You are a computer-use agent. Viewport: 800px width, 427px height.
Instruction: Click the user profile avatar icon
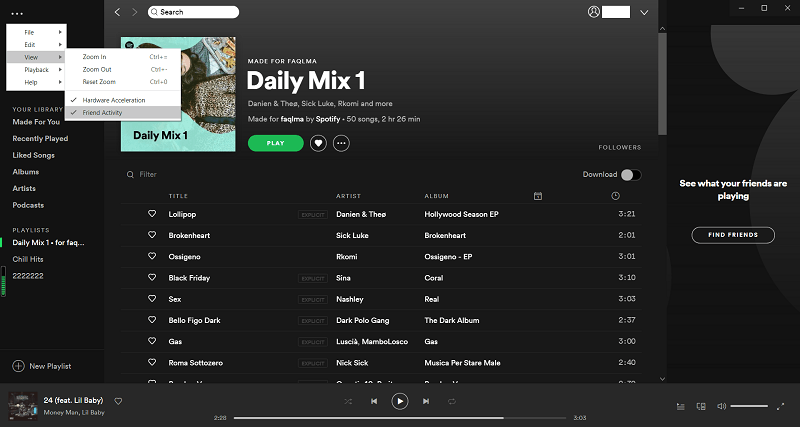(593, 12)
